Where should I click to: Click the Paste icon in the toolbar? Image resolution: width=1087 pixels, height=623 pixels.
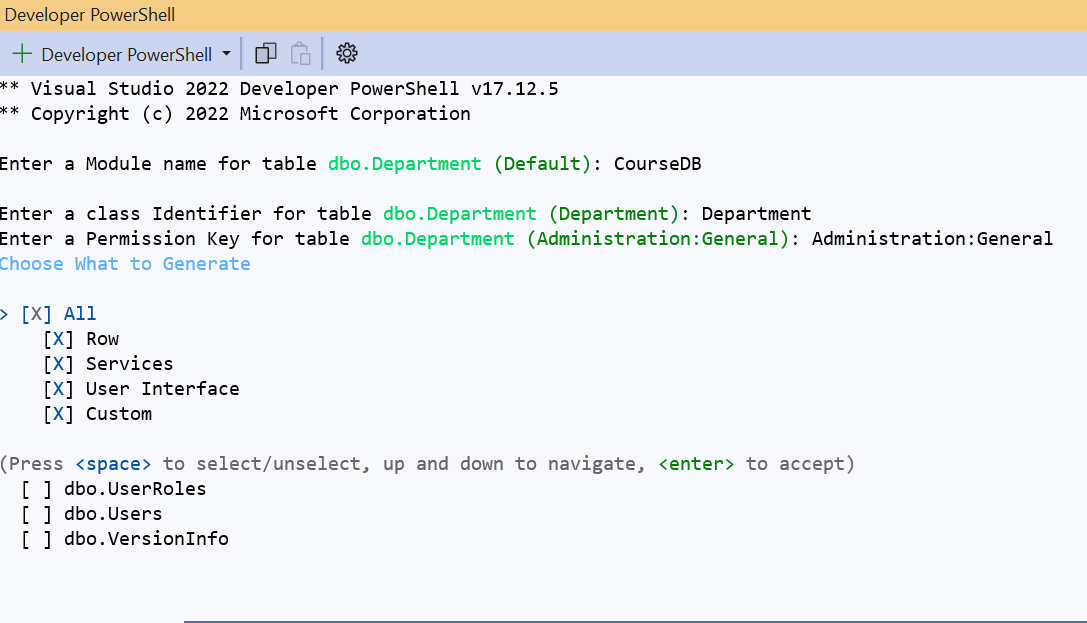pos(300,53)
